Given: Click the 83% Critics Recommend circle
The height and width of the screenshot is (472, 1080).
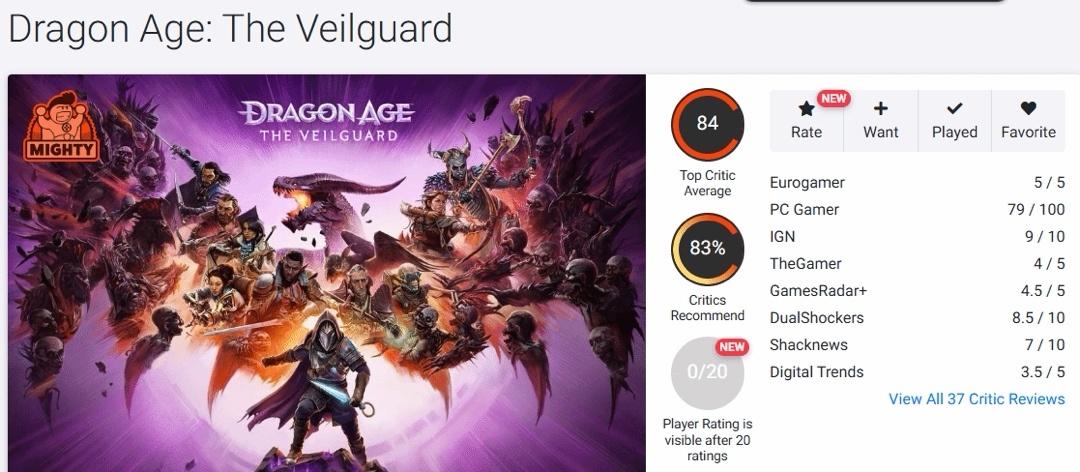Looking at the screenshot, I should pos(707,249).
